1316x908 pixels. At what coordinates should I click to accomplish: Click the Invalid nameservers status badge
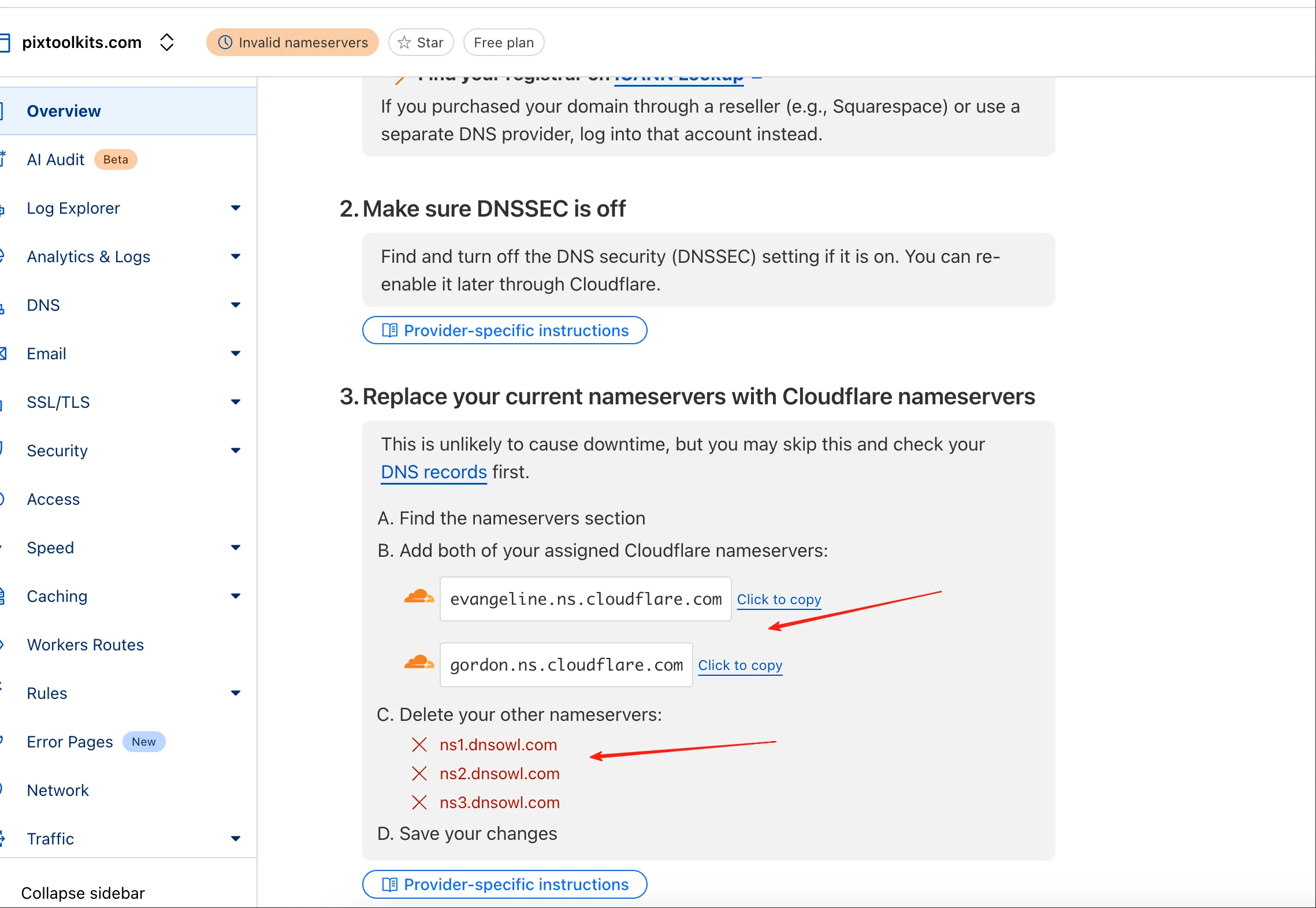tap(292, 42)
